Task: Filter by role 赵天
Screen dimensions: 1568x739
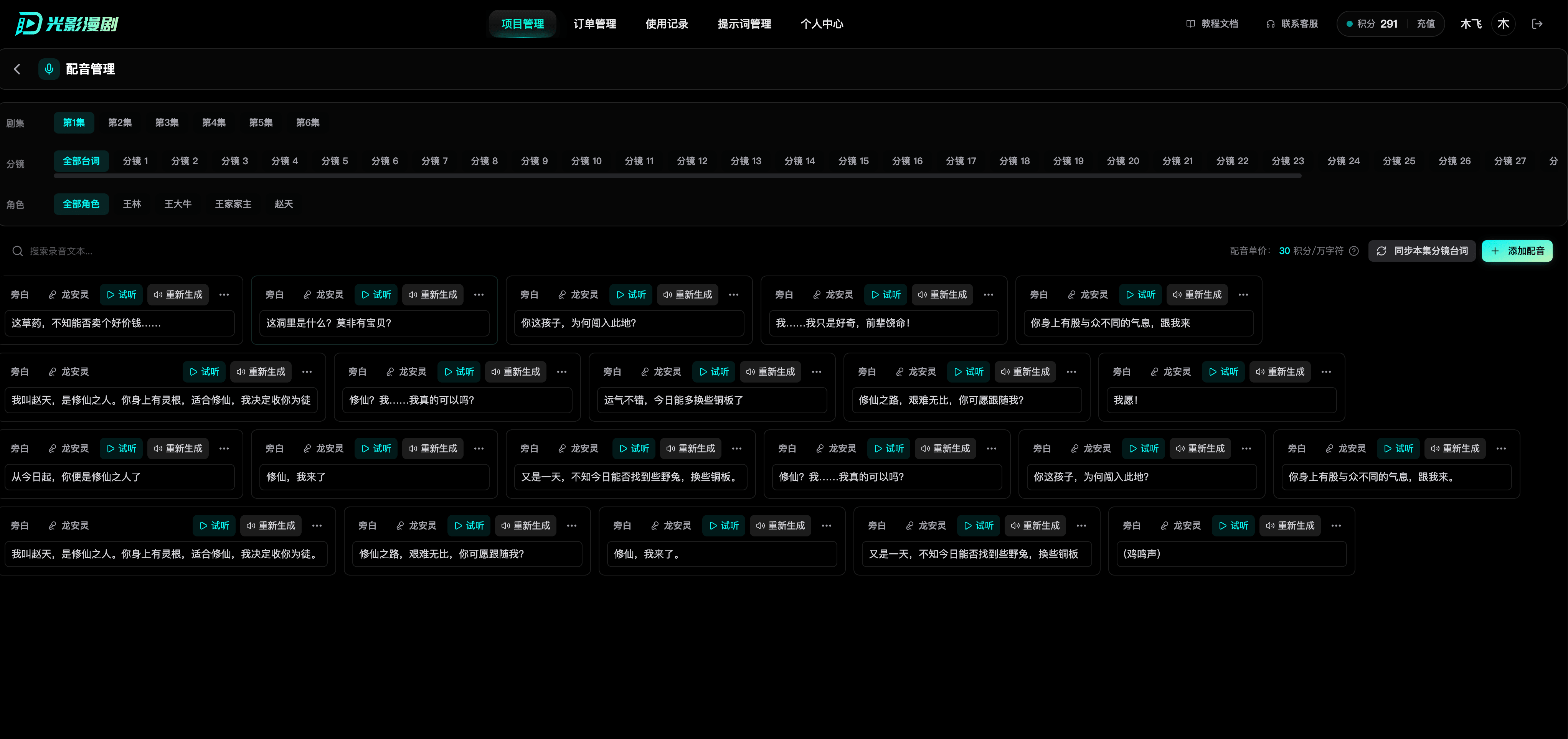Action: [284, 204]
